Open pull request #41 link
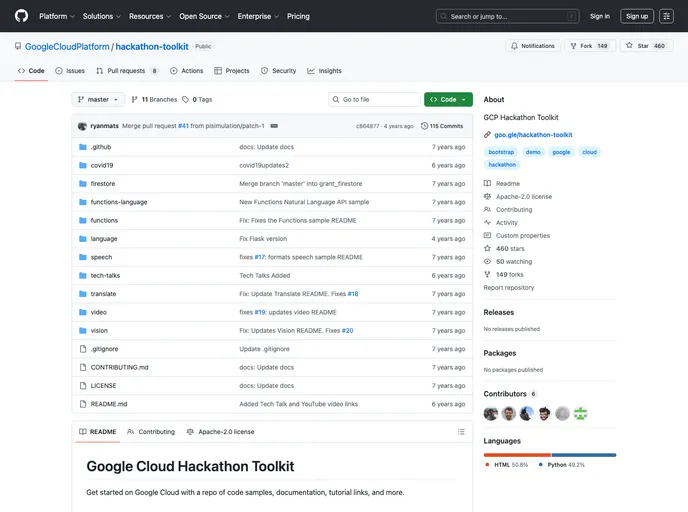Screen dimensions: 688x512 pos(183,126)
